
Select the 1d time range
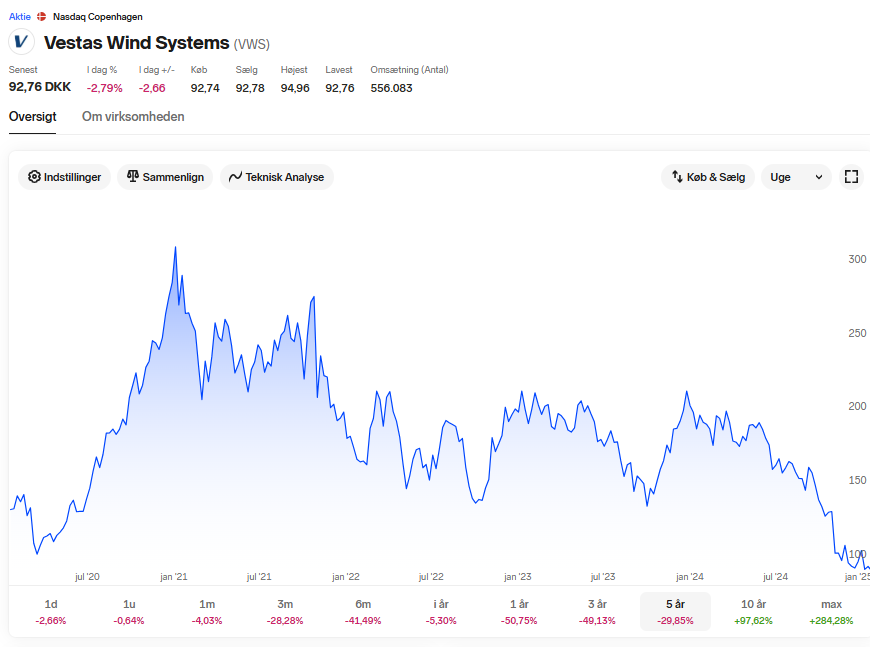[51, 611]
